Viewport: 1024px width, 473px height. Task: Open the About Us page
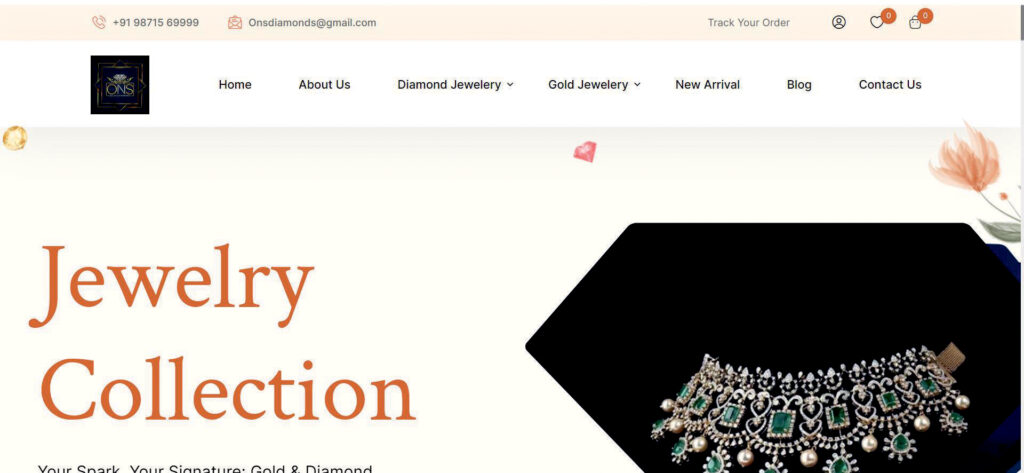(325, 84)
